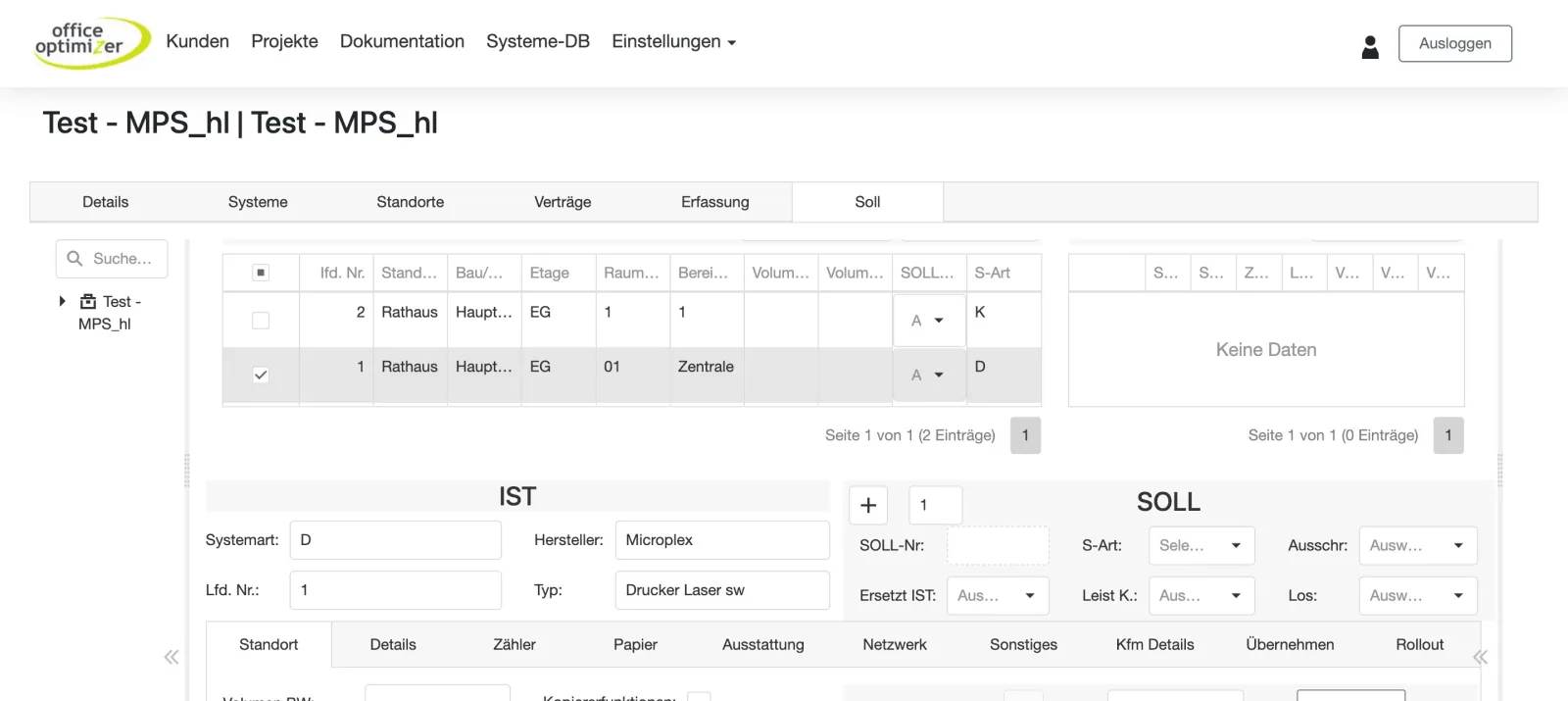Collapse left panel with double chevron
Screen dimensions: 1568x701
pos(171,657)
